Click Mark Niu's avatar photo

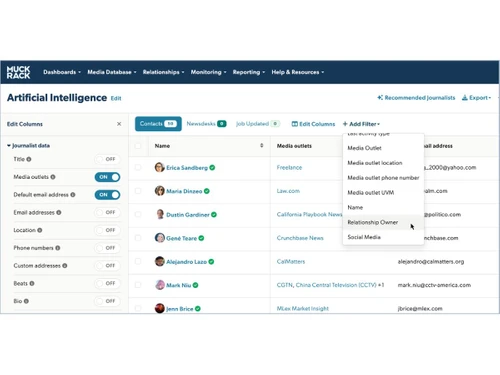pos(160,285)
